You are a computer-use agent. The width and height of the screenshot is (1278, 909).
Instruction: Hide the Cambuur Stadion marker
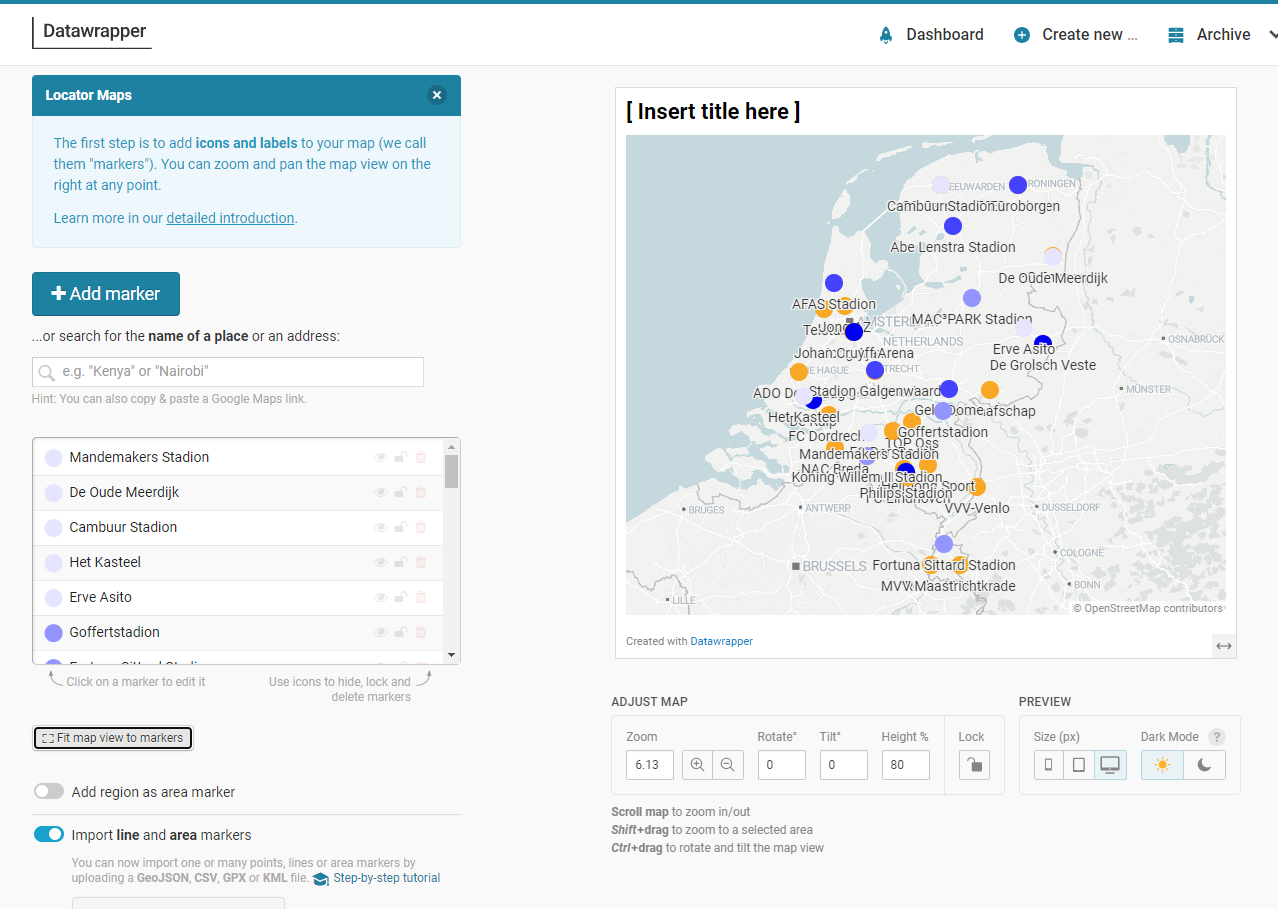coord(381,527)
